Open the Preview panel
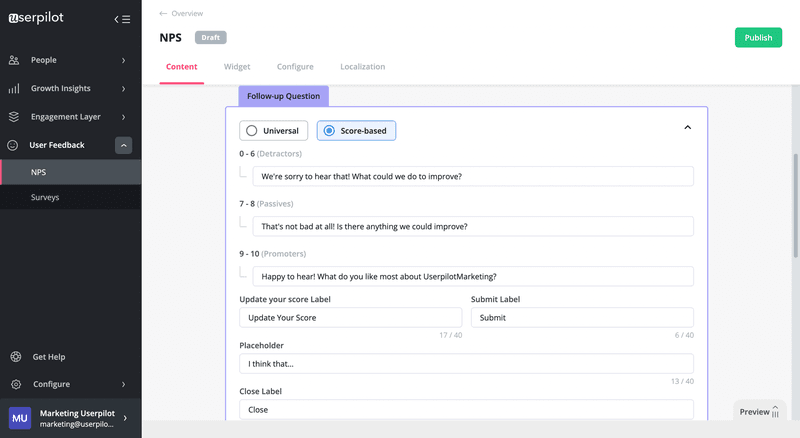The width and height of the screenshot is (800, 438). [759, 411]
